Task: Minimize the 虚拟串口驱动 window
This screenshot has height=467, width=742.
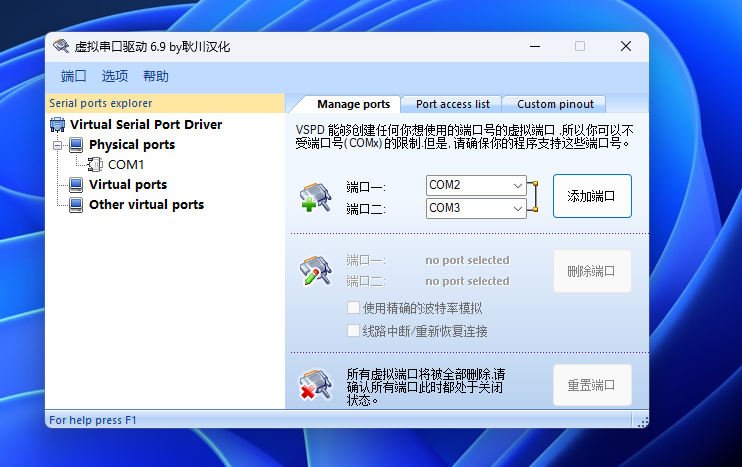Action: tap(535, 46)
